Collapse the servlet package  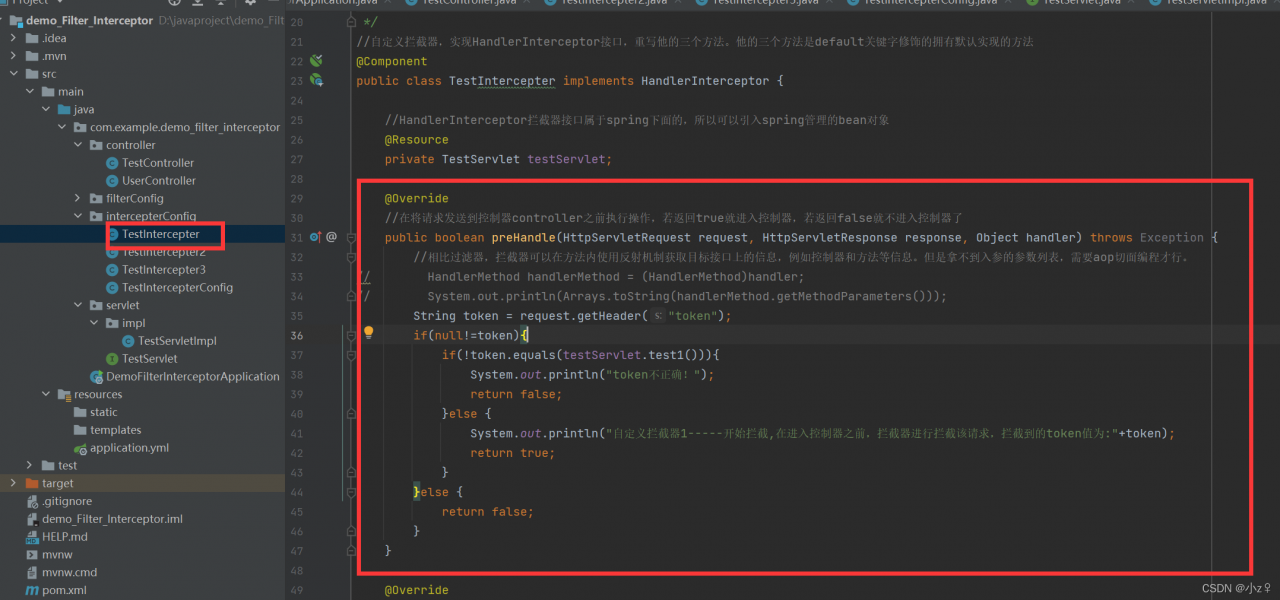coord(79,306)
